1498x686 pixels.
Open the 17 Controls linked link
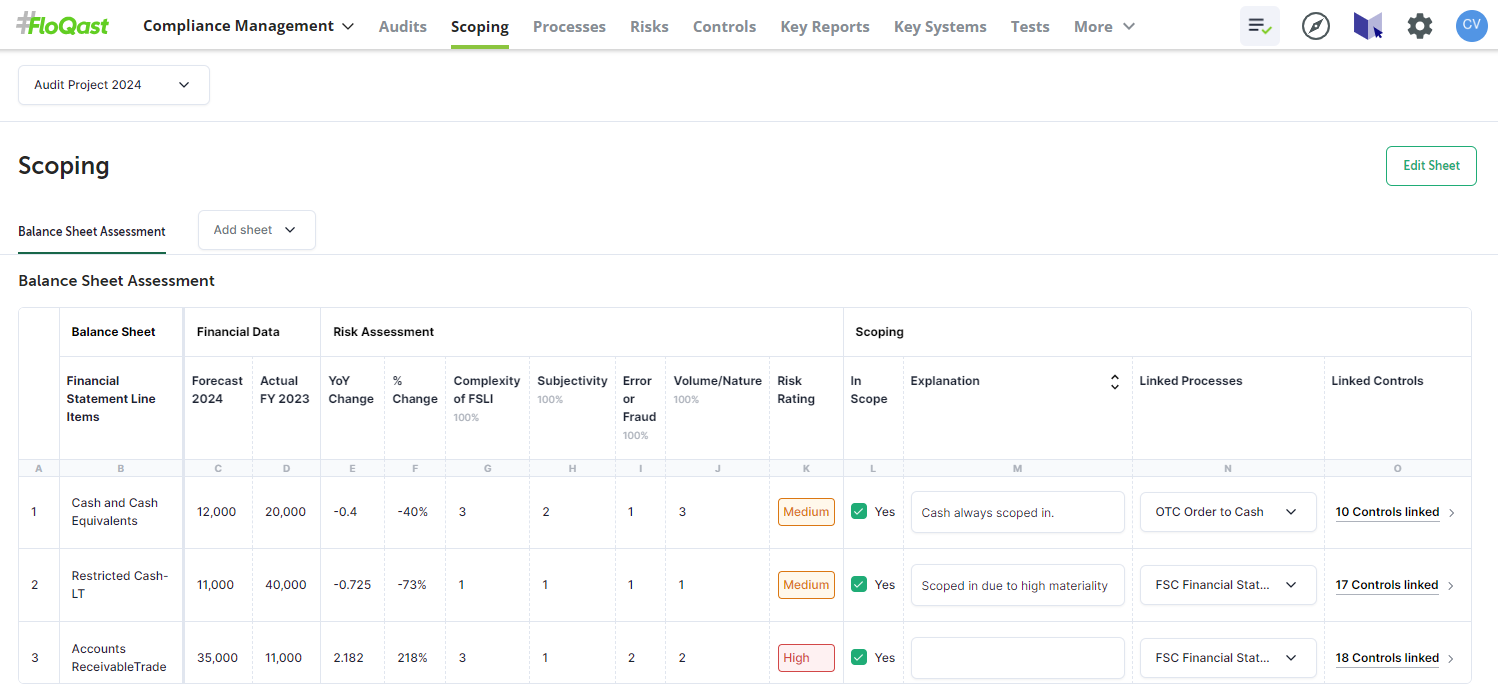click(x=1387, y=585)
